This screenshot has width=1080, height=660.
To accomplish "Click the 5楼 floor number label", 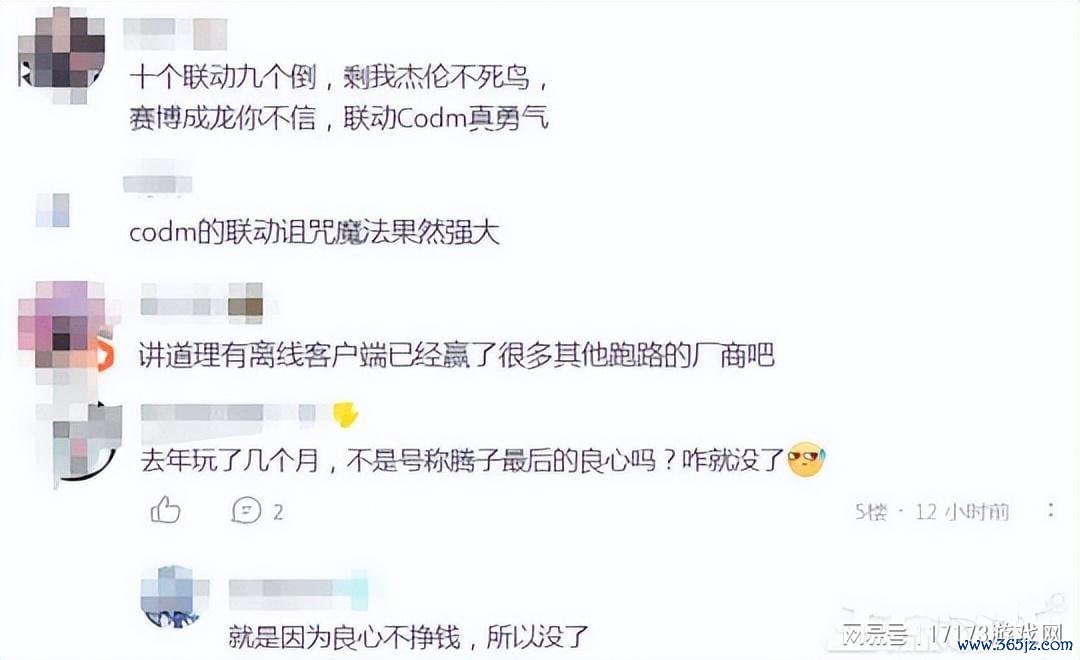I will coord(871,511).
